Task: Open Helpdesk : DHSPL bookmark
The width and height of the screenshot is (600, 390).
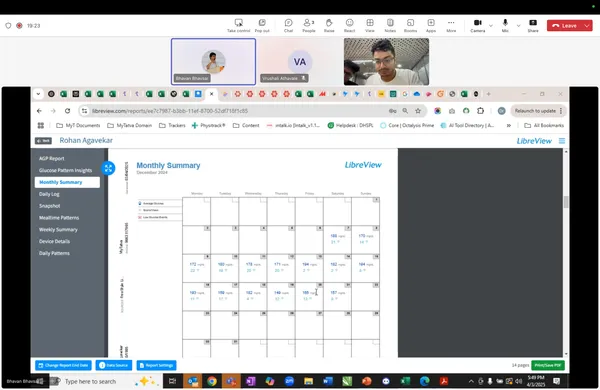Action: [x=350, y=125]
